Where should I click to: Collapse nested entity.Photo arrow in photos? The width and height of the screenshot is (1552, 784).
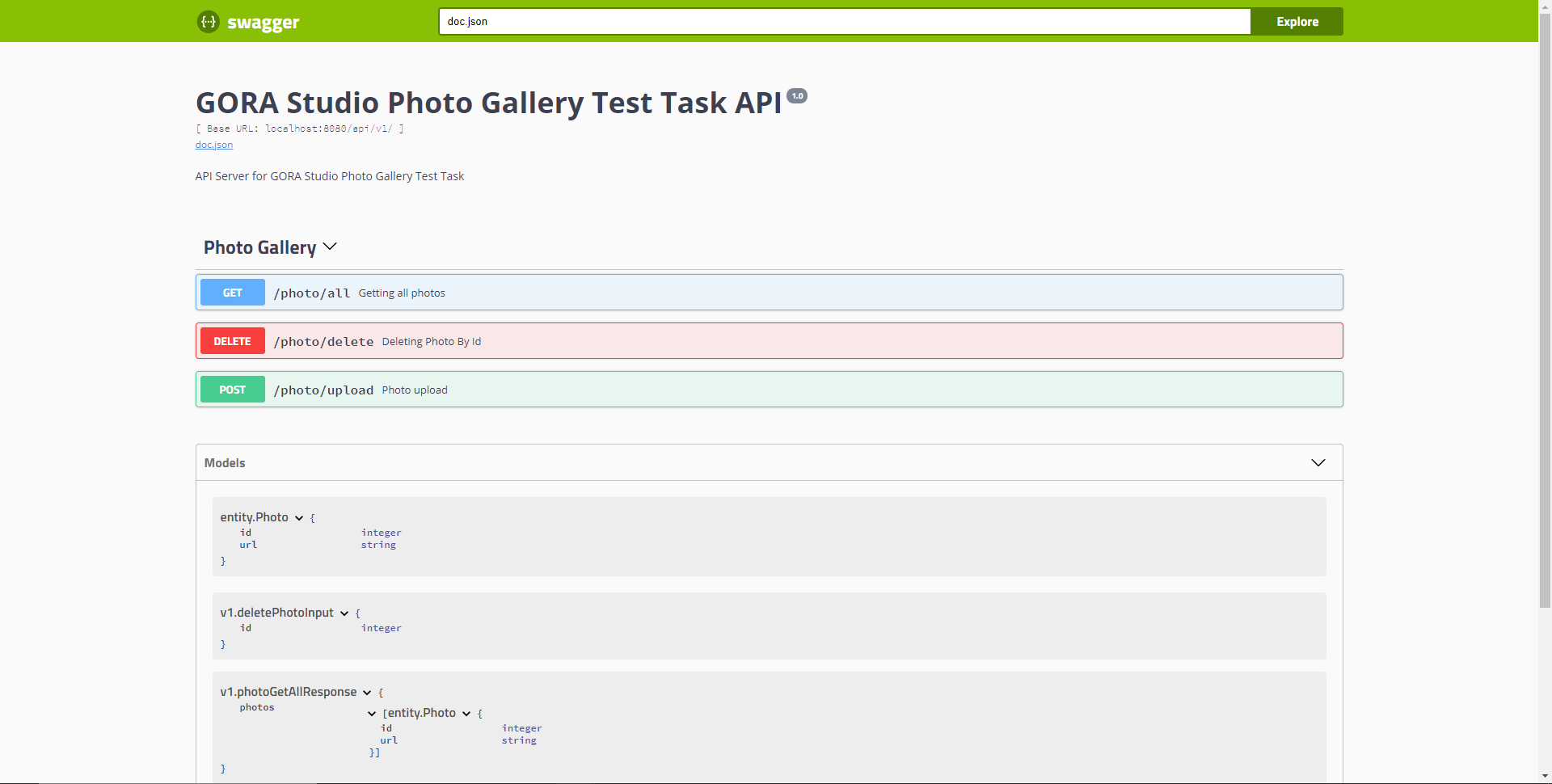[466, 714]
